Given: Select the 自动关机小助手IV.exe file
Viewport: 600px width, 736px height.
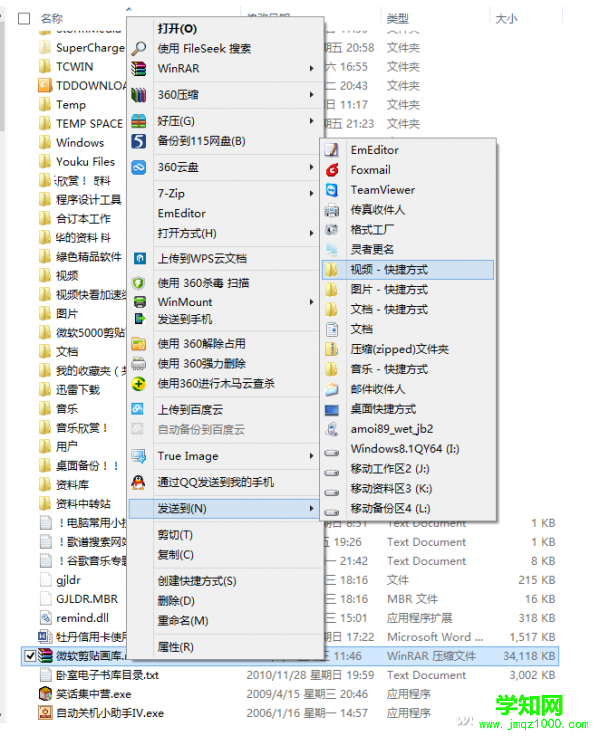Looking at the screenshot, I should 110,713.
